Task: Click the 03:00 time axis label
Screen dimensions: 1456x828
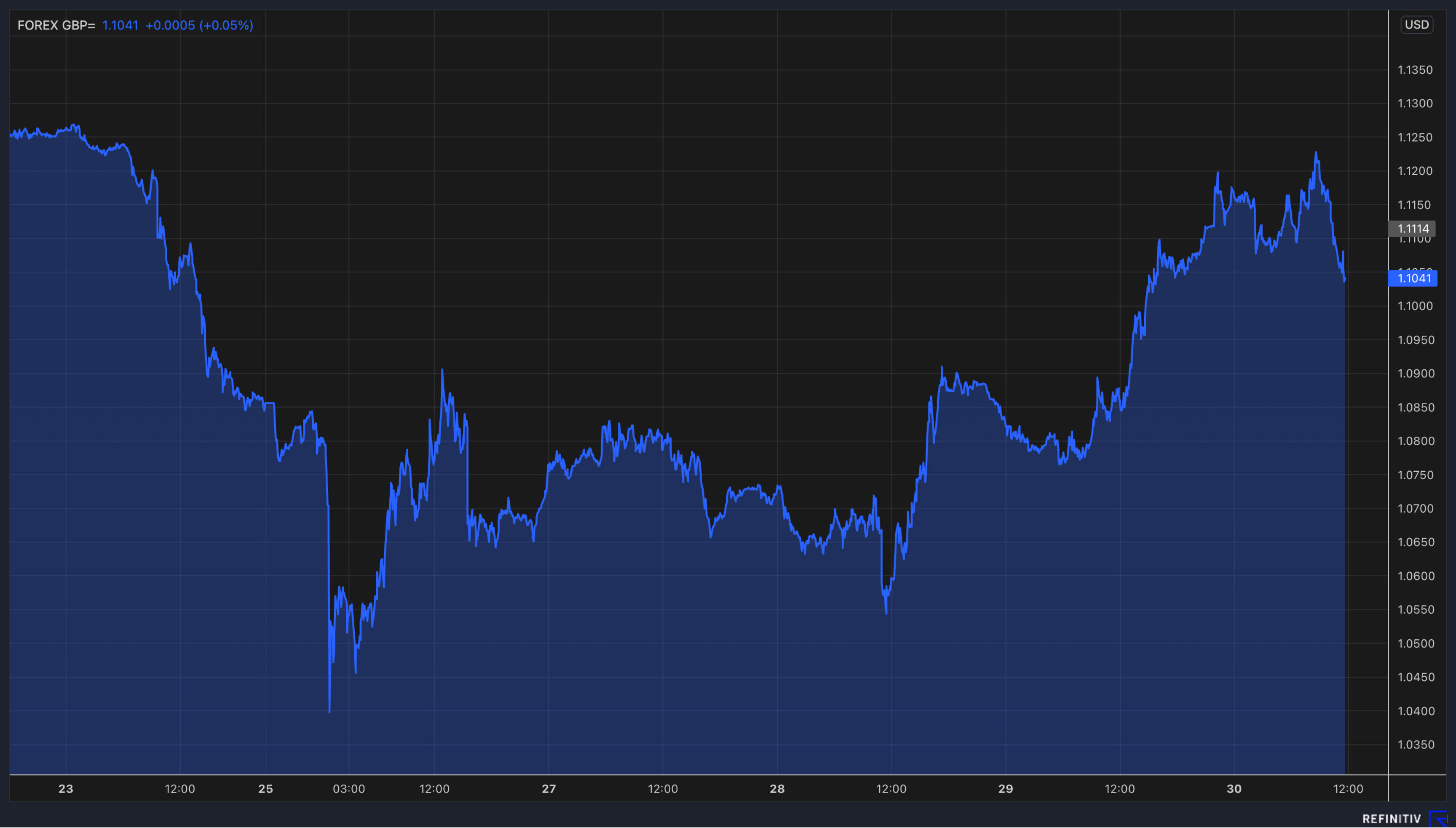Action: 349,789
